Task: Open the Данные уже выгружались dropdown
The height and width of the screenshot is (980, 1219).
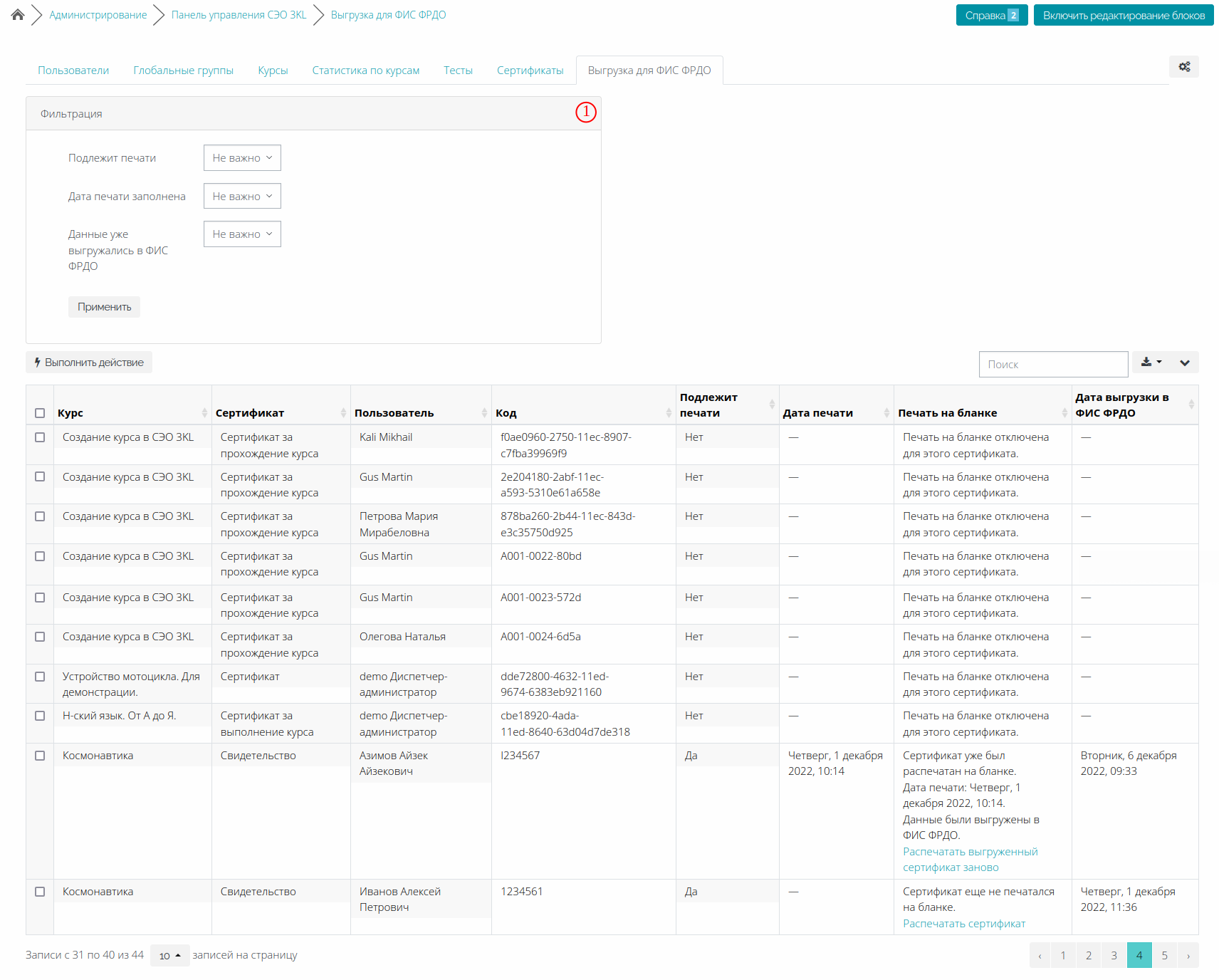Action: pos(242,234)
